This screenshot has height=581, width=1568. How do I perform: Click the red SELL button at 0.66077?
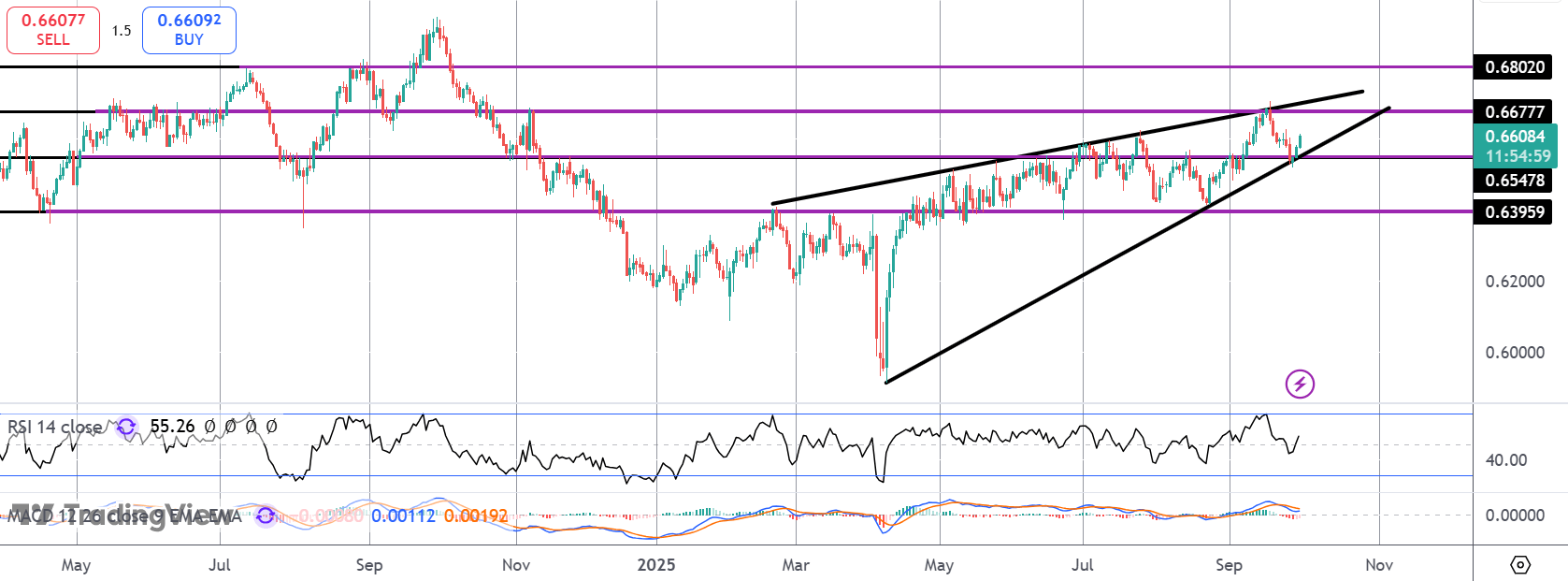[x=53, y=30]
